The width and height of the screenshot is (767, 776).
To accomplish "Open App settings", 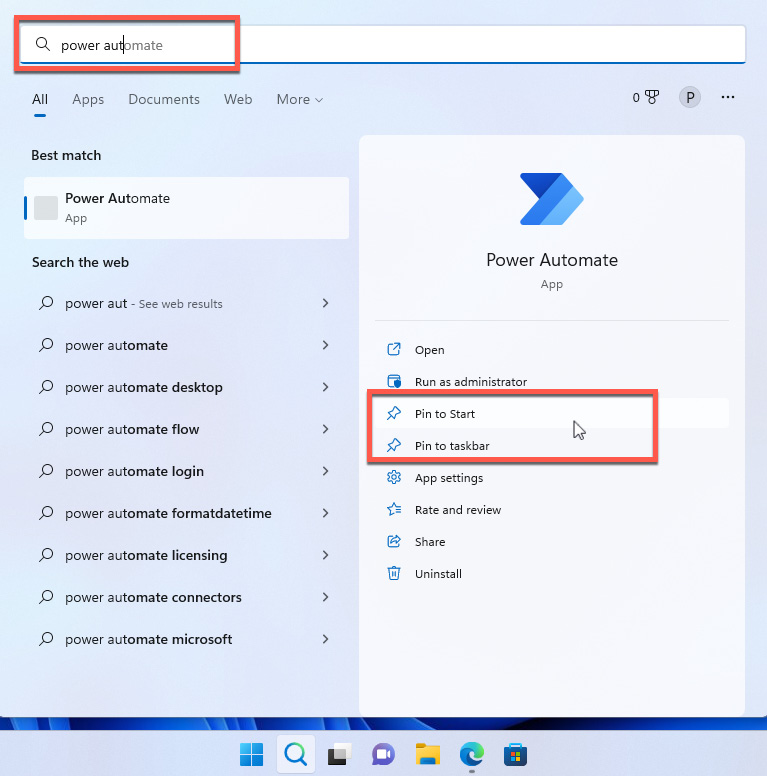I will pos(449,478).
